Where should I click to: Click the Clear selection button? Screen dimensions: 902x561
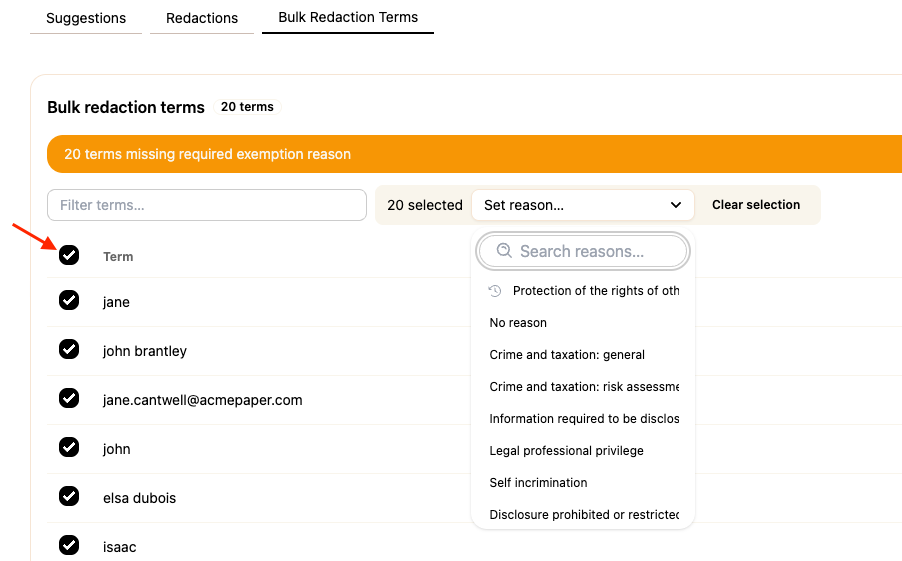point(756,205)
